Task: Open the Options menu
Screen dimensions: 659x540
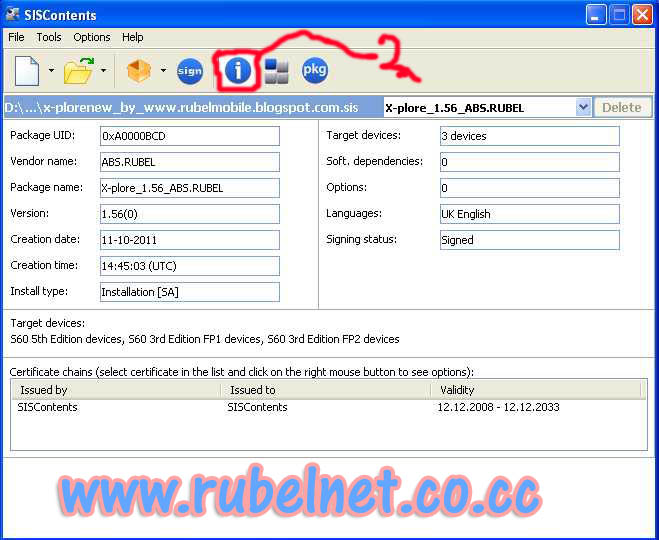Action: pos(92,37)
